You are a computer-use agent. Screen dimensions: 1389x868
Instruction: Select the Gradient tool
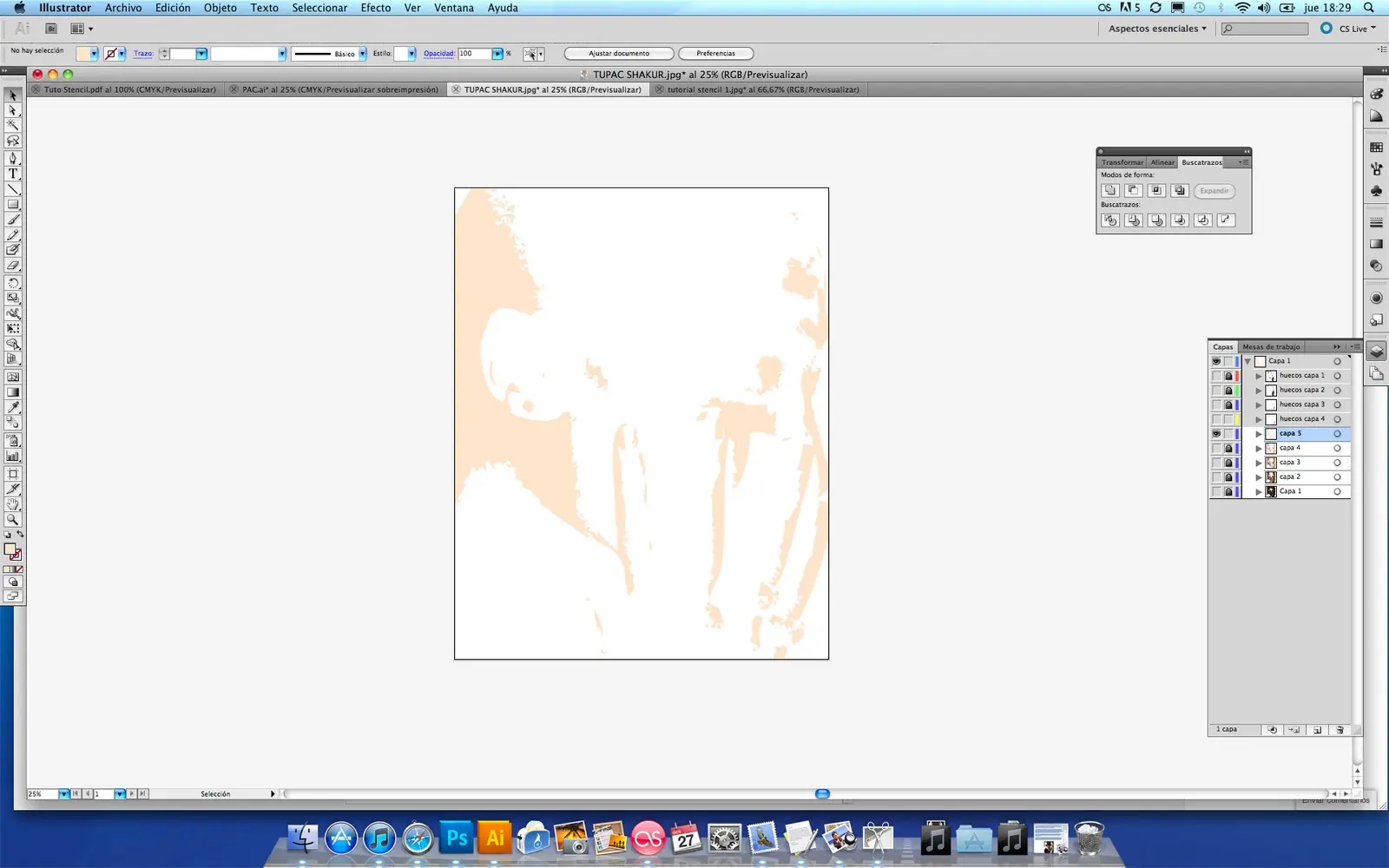(13, 391)
